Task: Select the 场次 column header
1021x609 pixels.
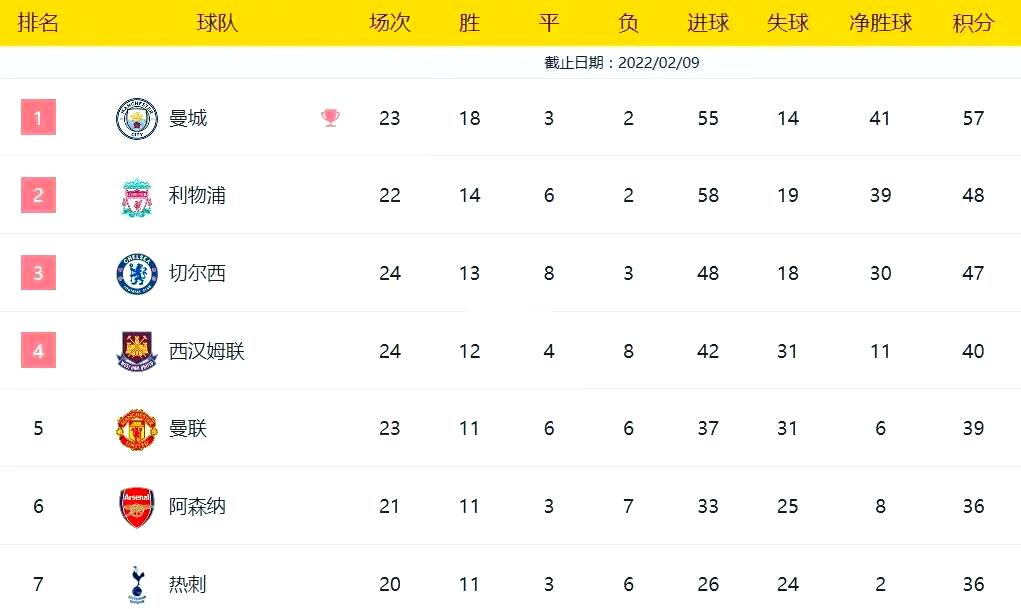Action: (x=389, y=22)
